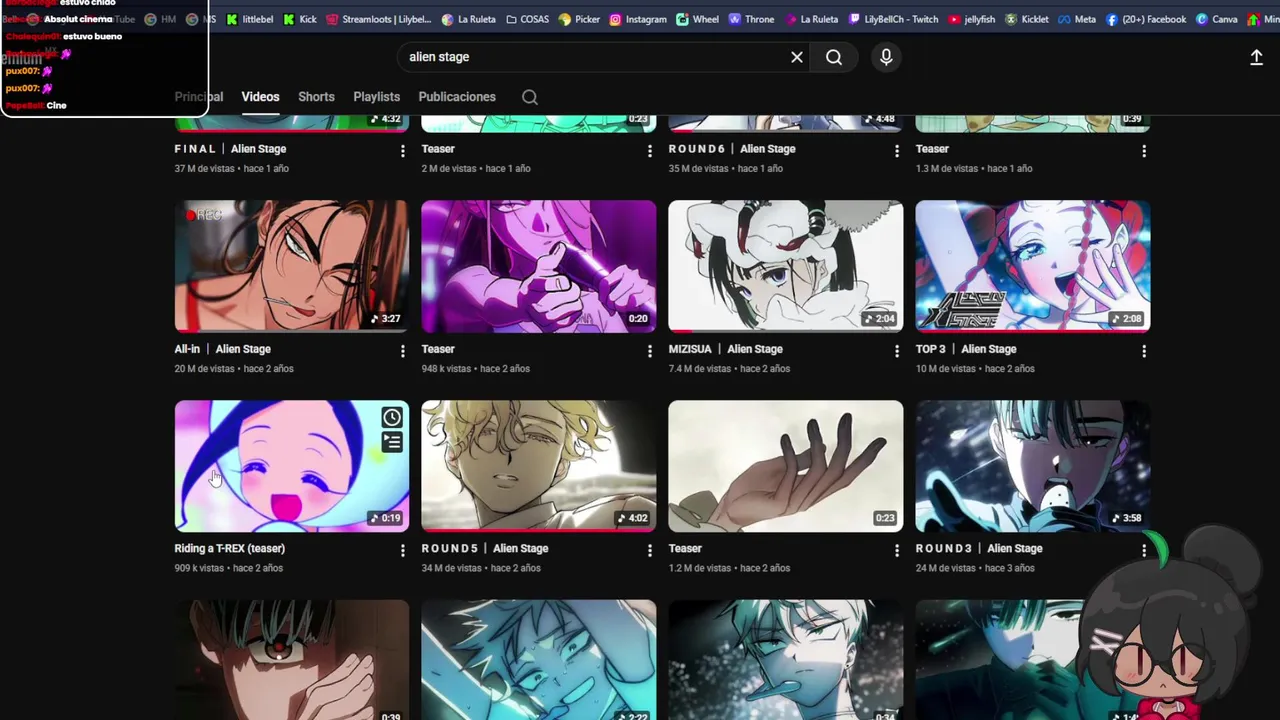The width and height of the screenshot is (1280, 720).
Task: Open the Canva bookmark
Action: click(x=1217, y=19)
